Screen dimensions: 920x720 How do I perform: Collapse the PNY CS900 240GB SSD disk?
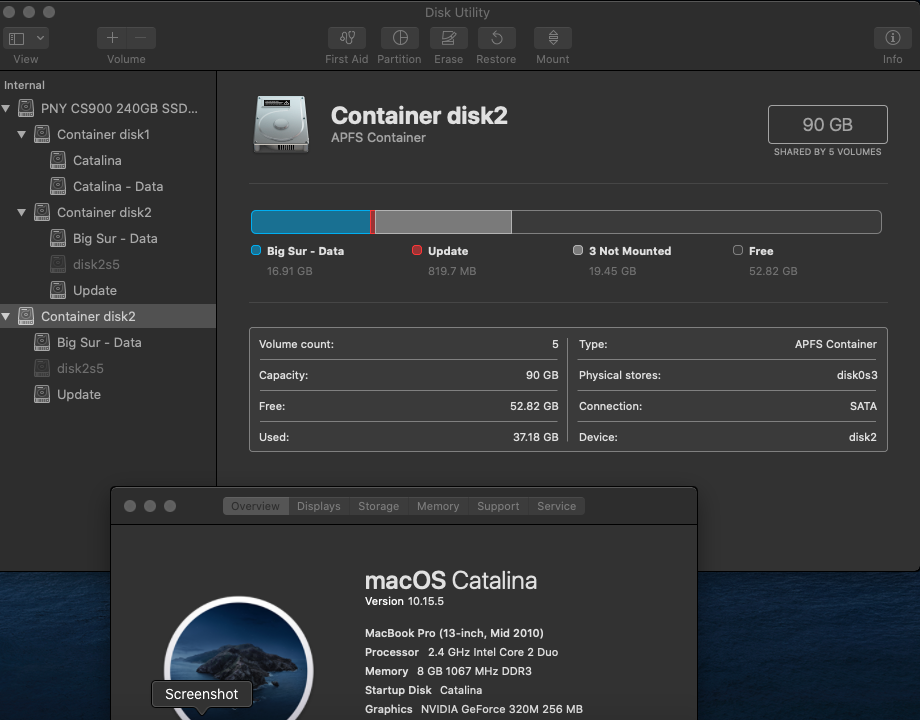pos(7,108)
